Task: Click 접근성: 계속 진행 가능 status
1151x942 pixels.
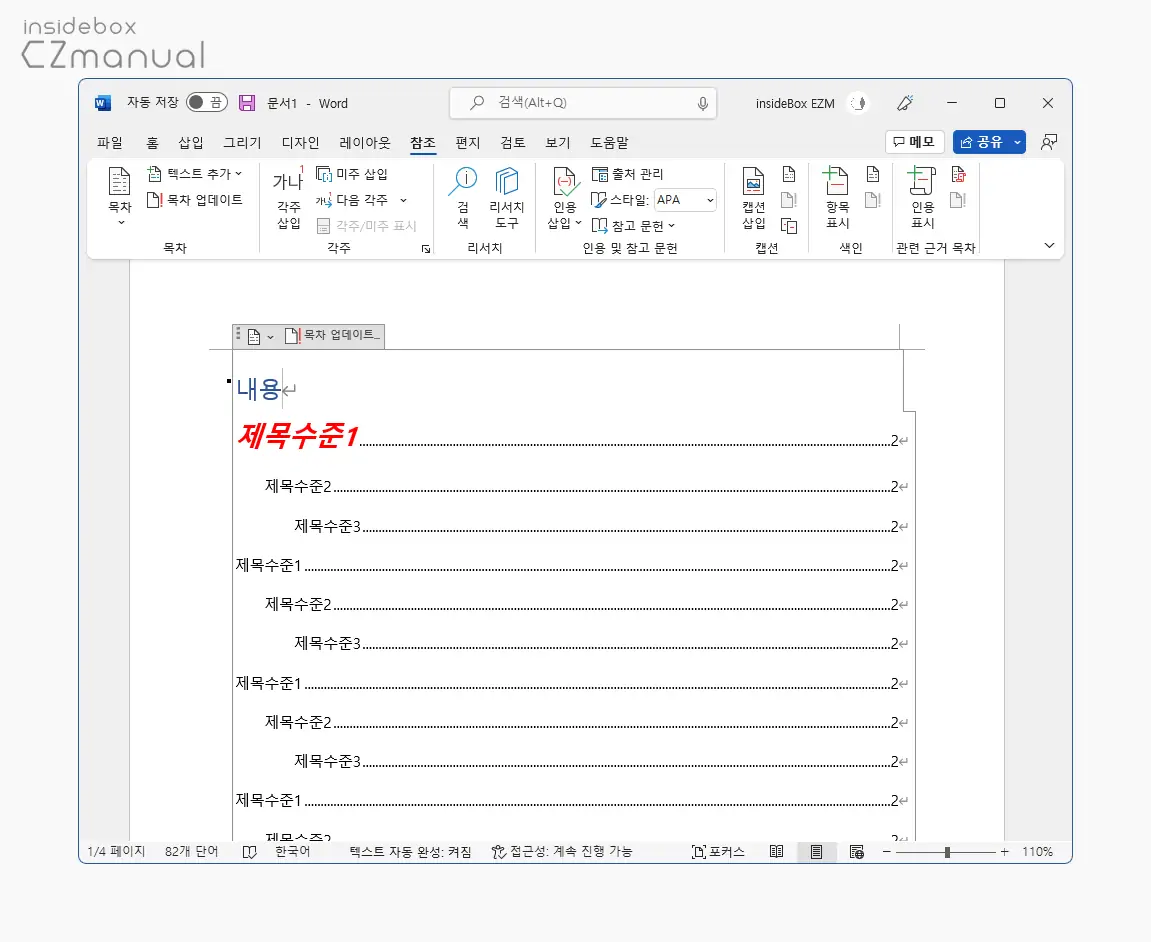Action: (x=562, y=852)
